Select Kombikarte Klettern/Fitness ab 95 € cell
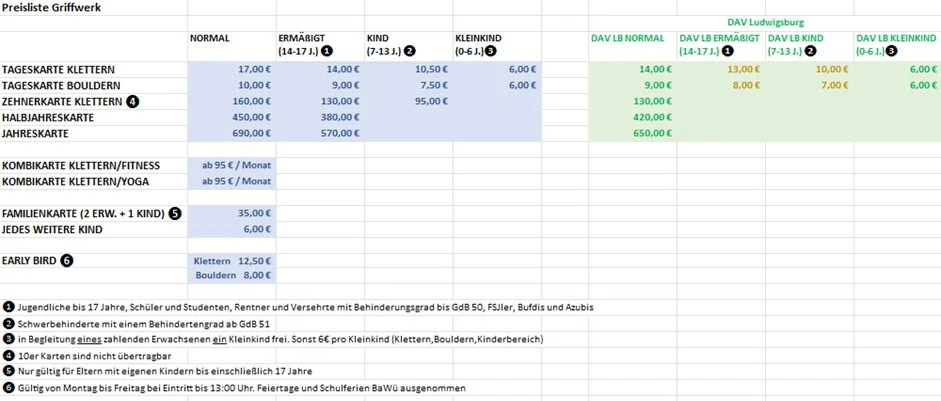This screenshot has height=401, width=941. (x=232, y=166)
